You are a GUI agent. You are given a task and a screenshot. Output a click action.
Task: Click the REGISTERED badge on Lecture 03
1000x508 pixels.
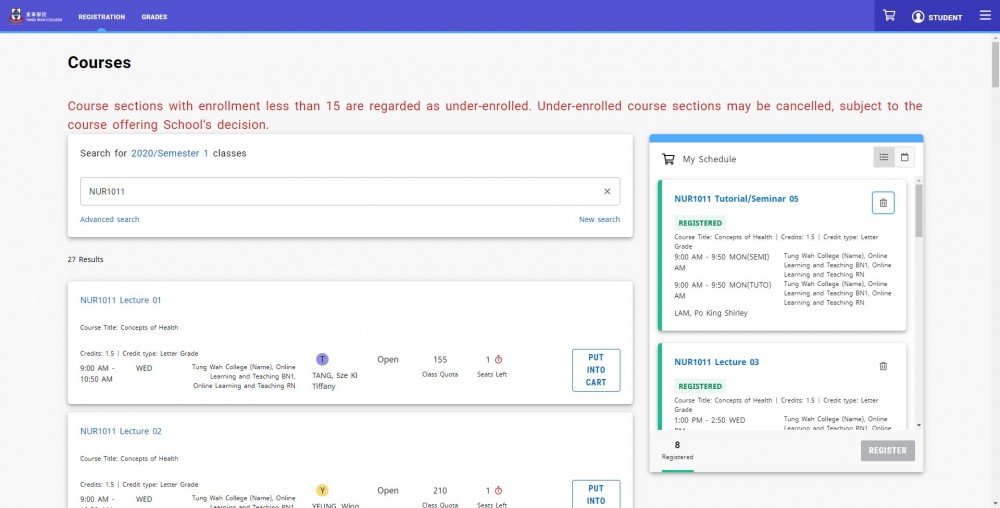point(700,386)
